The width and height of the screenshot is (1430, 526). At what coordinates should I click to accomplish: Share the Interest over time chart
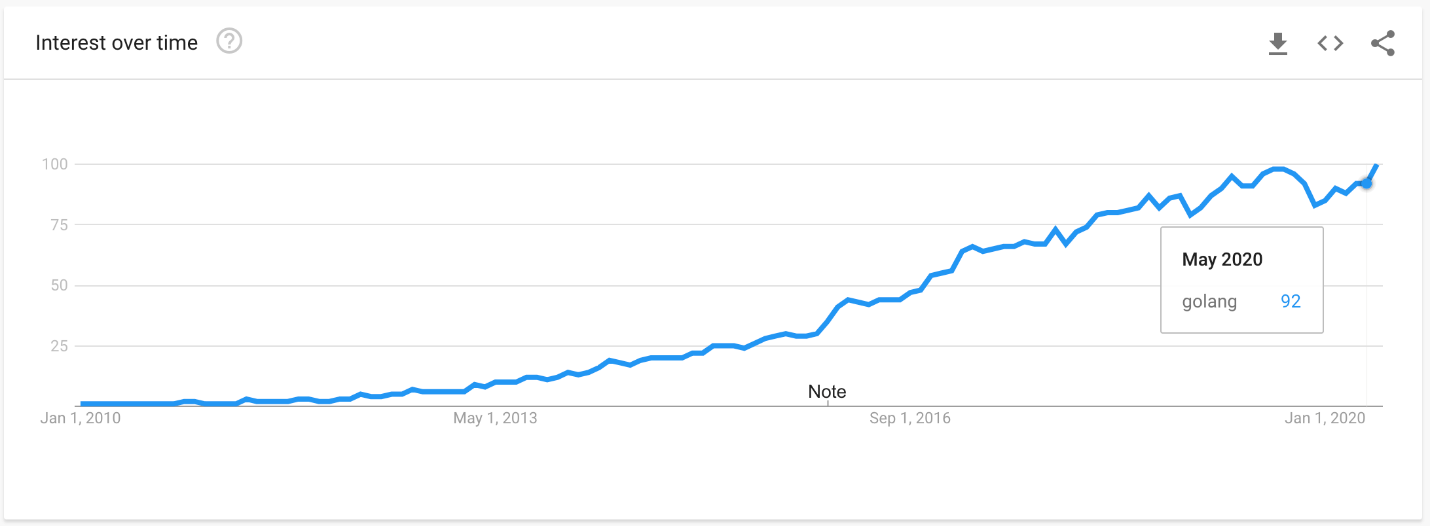pyautogui.click(x=1382, y=43)
